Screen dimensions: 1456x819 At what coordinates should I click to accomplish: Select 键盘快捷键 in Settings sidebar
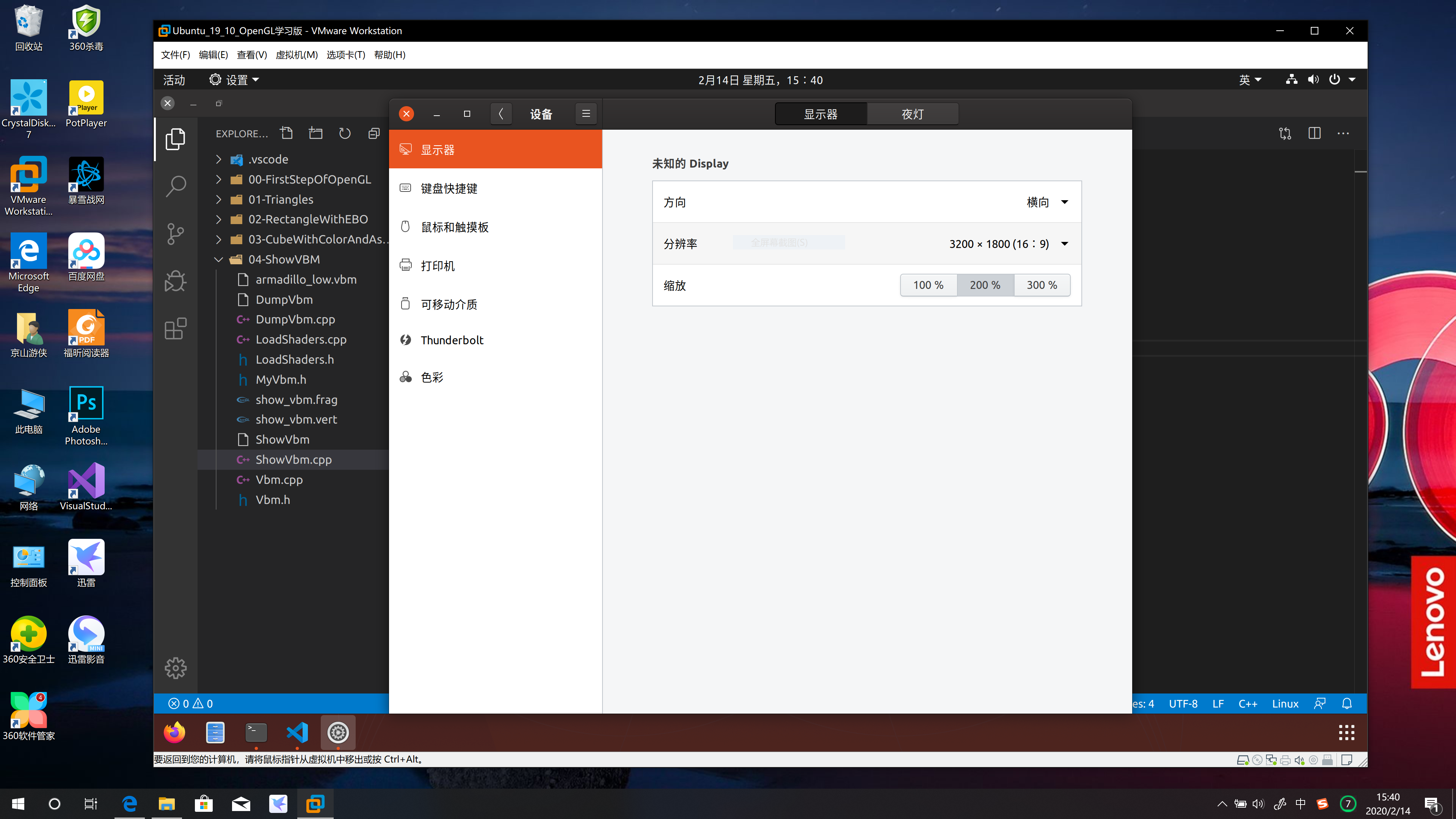[496, 188]
